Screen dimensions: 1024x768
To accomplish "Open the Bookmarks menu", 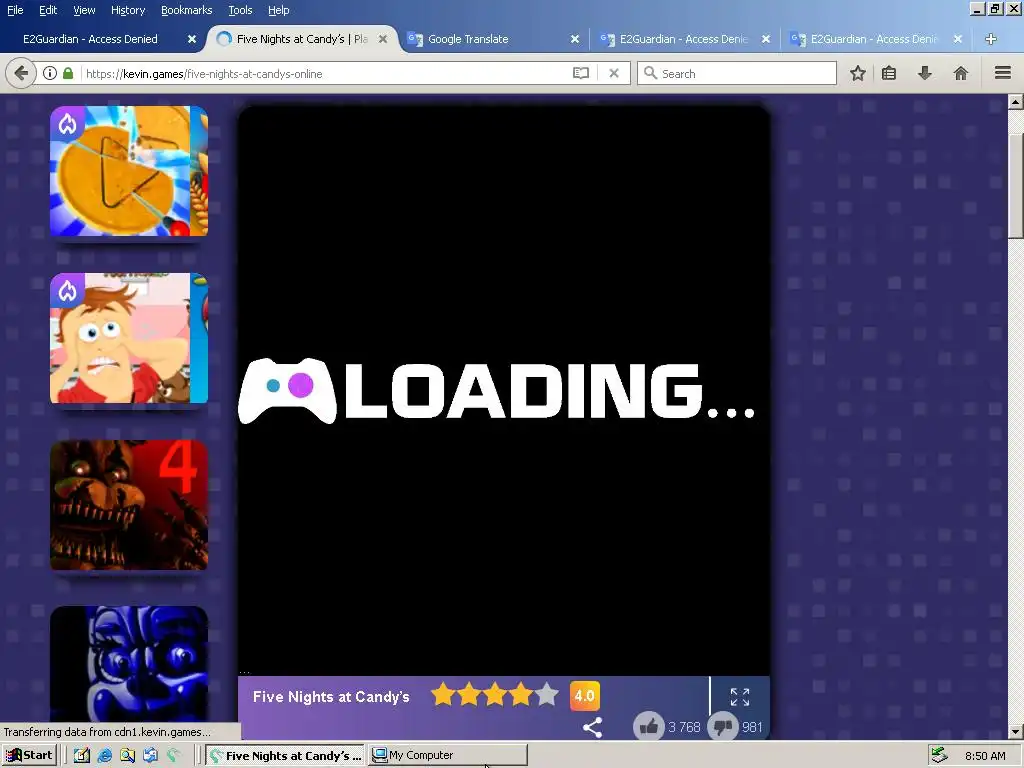I will click(187, 10).
